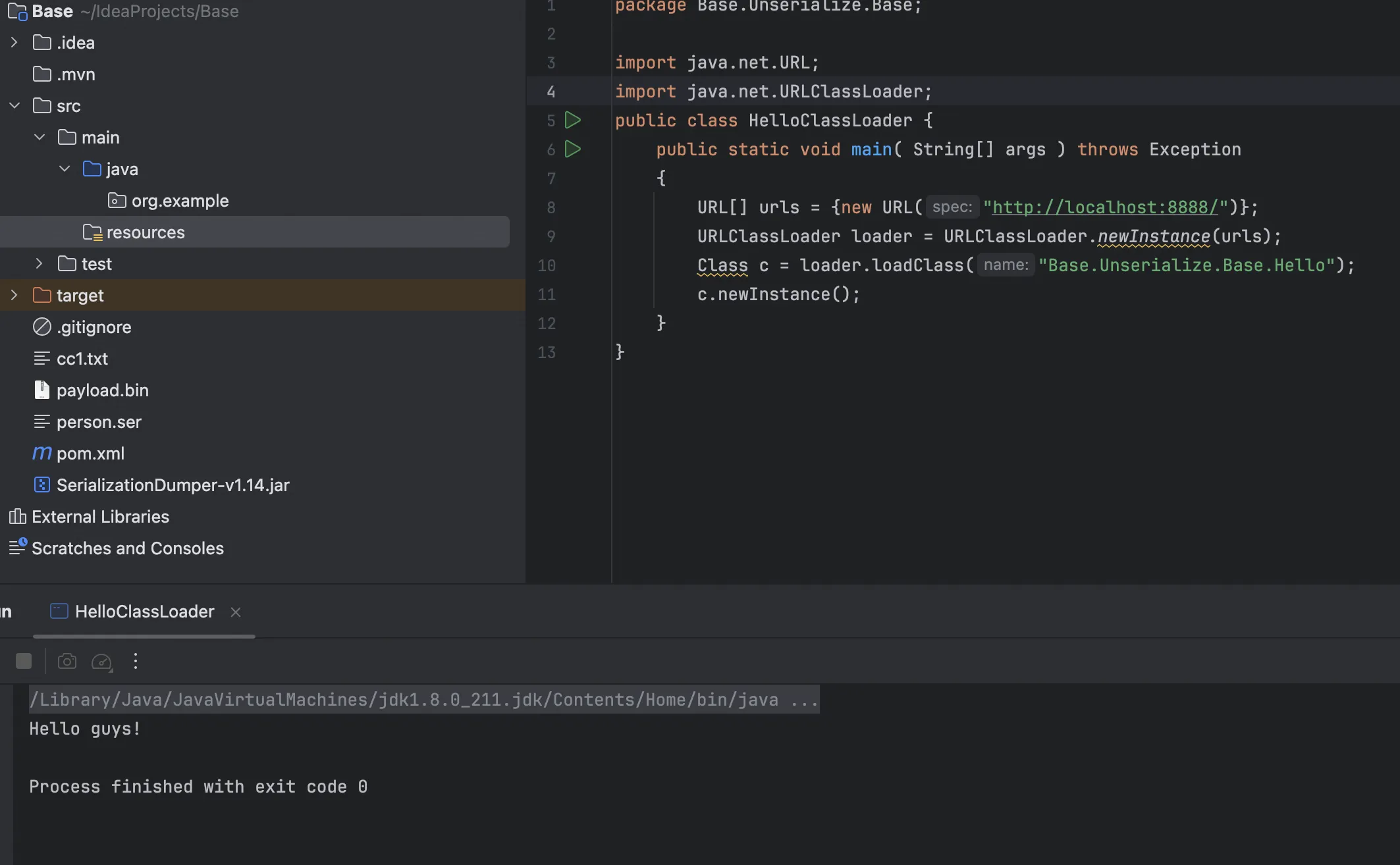Viewport: 1400px width, 865px height.
Task: Select the Maven pom.xml file
Action: (x=90, y=454)
